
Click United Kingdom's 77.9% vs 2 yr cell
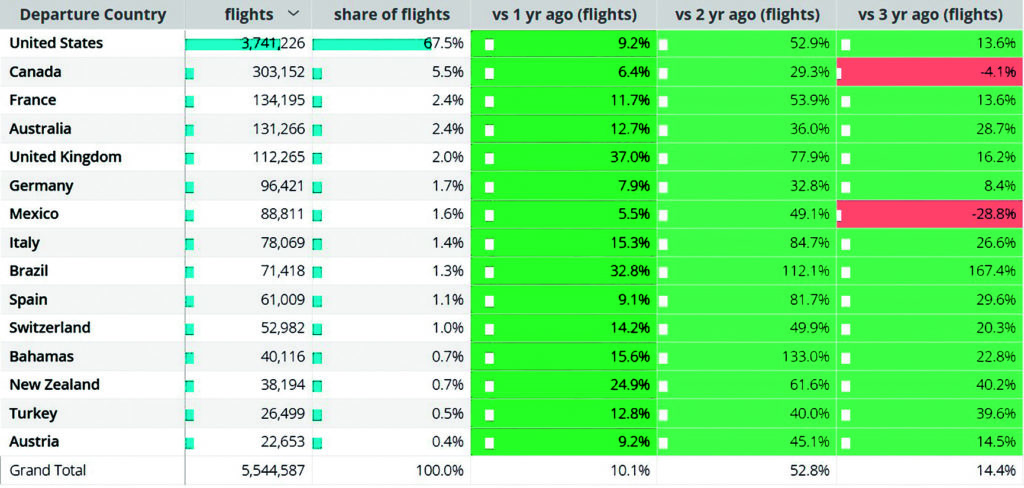(746, 157)
